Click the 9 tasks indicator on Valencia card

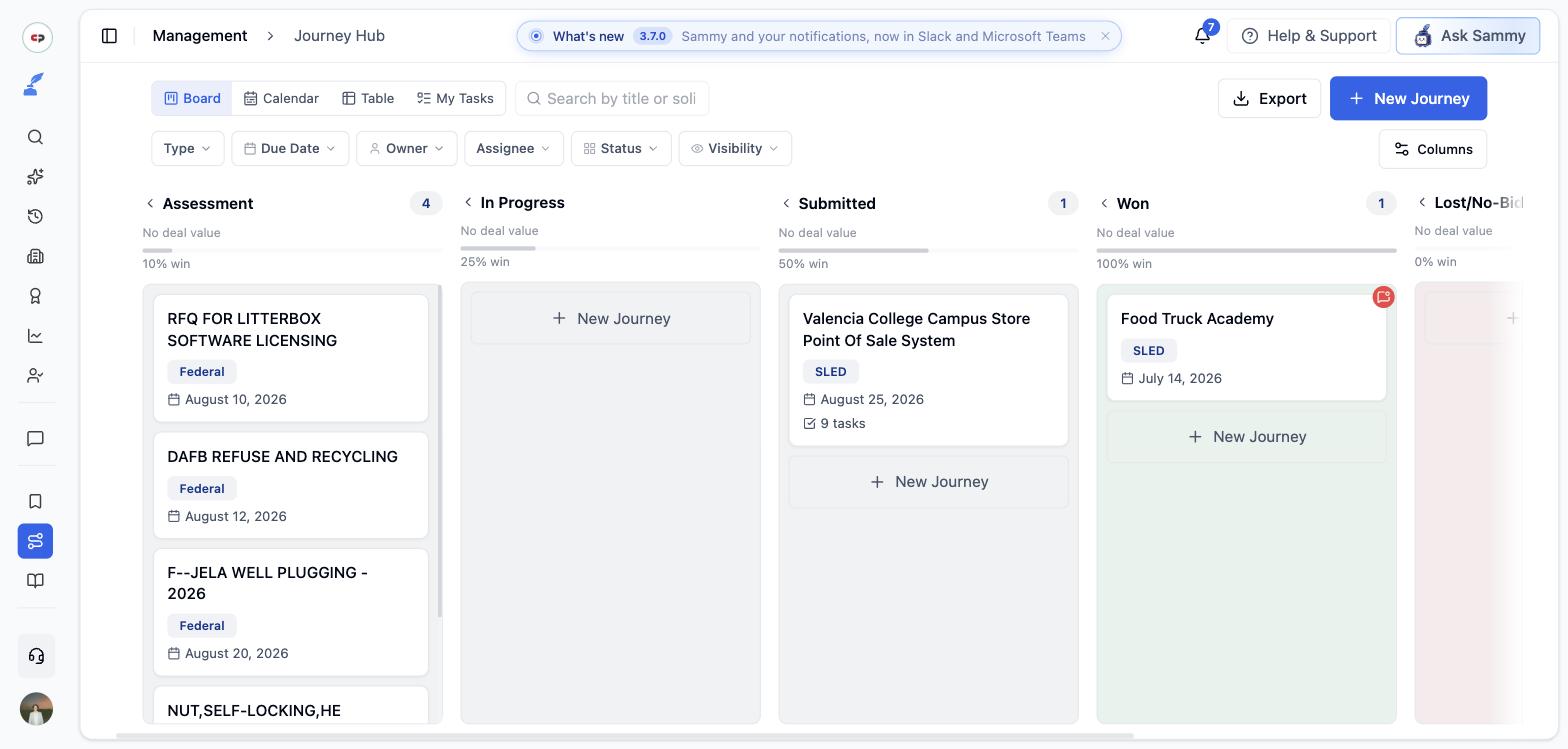tap(834, 424)
